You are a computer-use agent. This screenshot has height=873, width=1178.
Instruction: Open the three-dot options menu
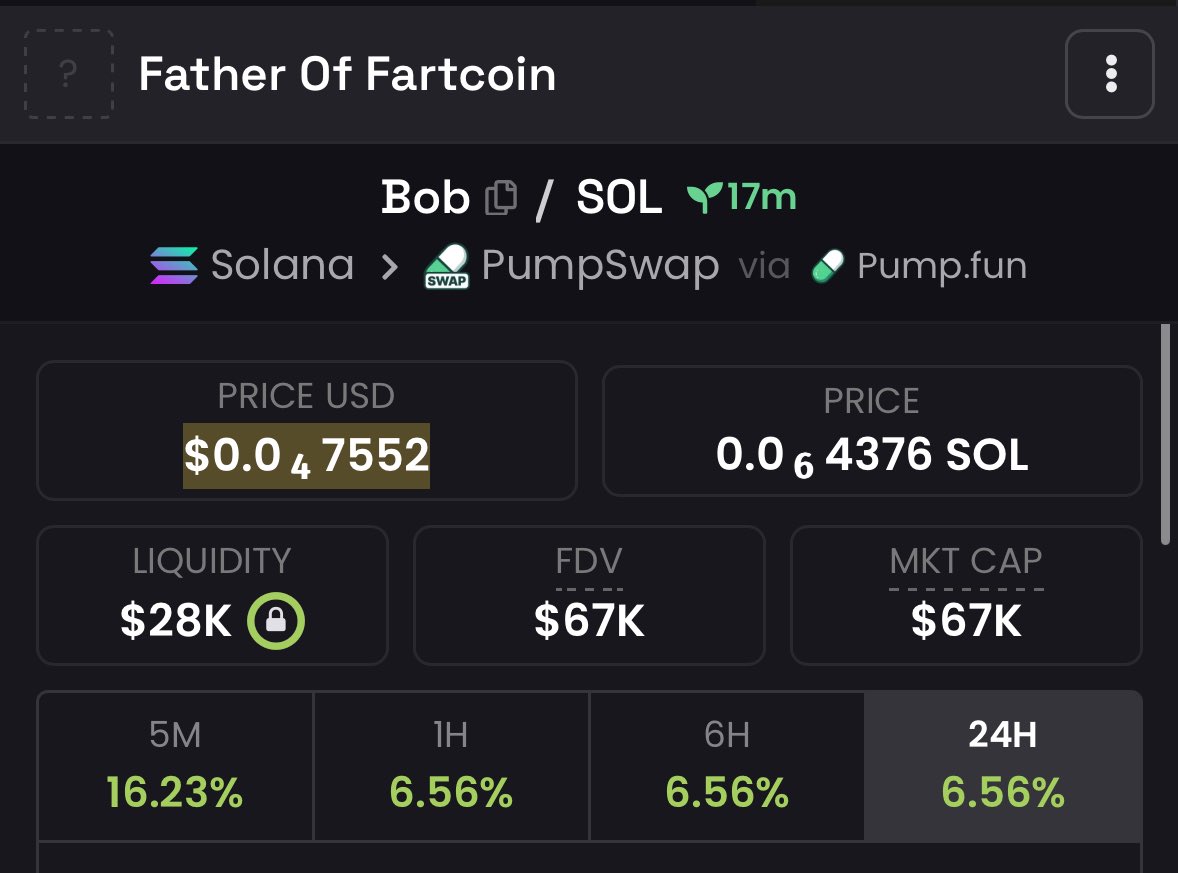[1110, 74]
